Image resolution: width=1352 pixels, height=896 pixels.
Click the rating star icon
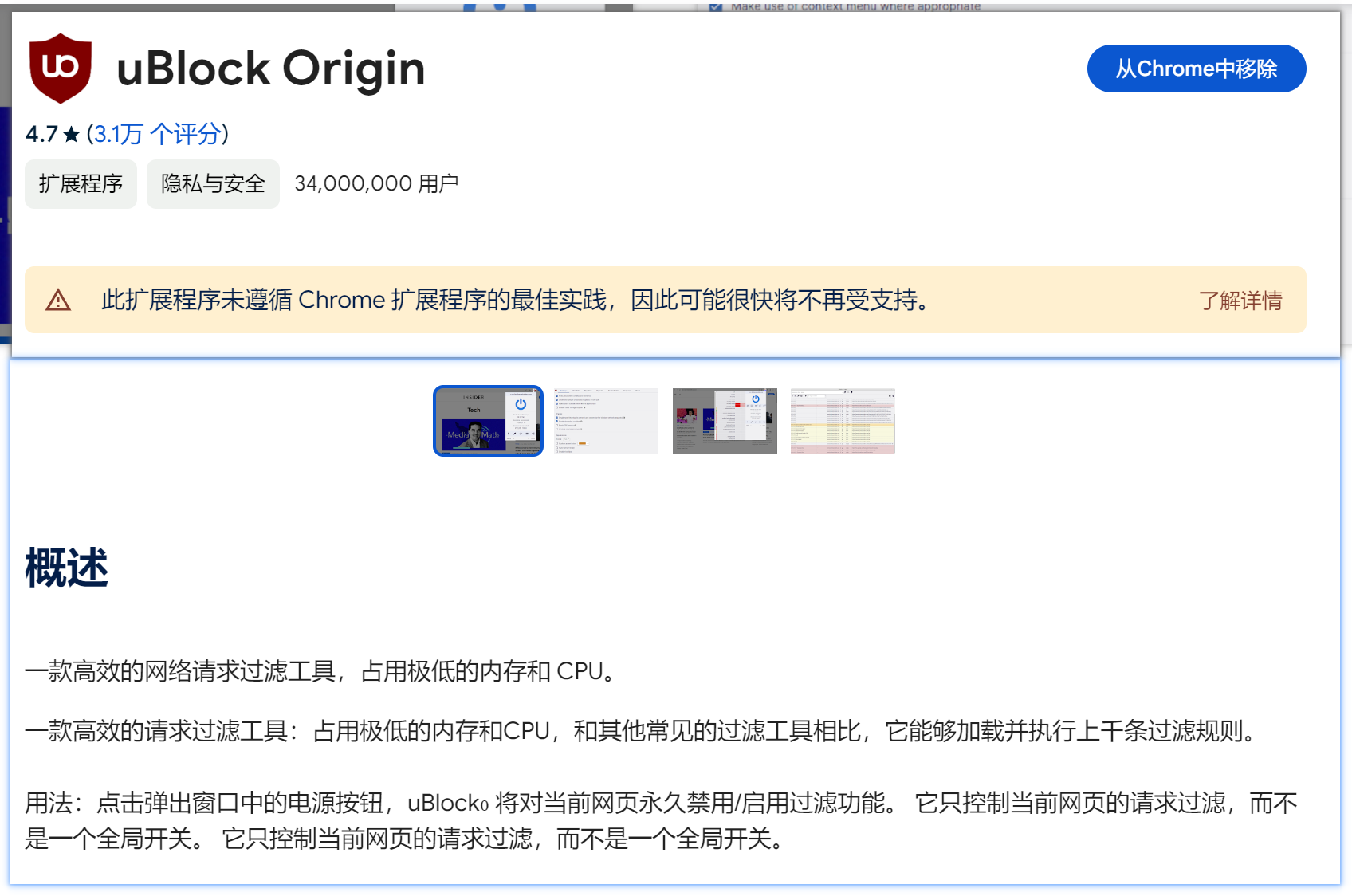pyautogui.click(x=72, y=134)
